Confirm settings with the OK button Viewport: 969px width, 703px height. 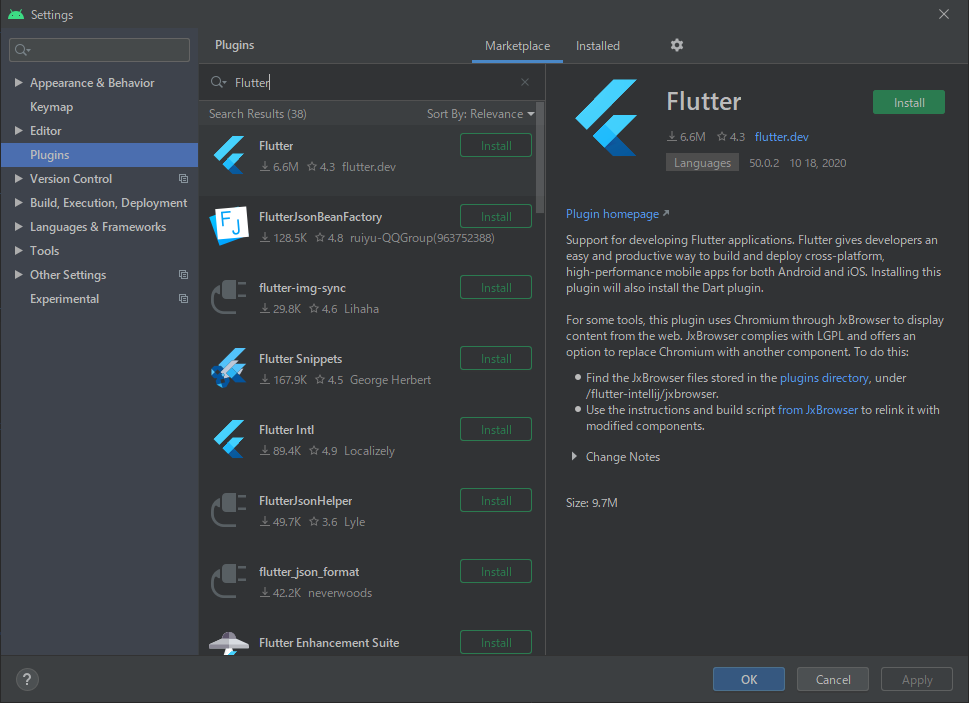click(748, 680)
